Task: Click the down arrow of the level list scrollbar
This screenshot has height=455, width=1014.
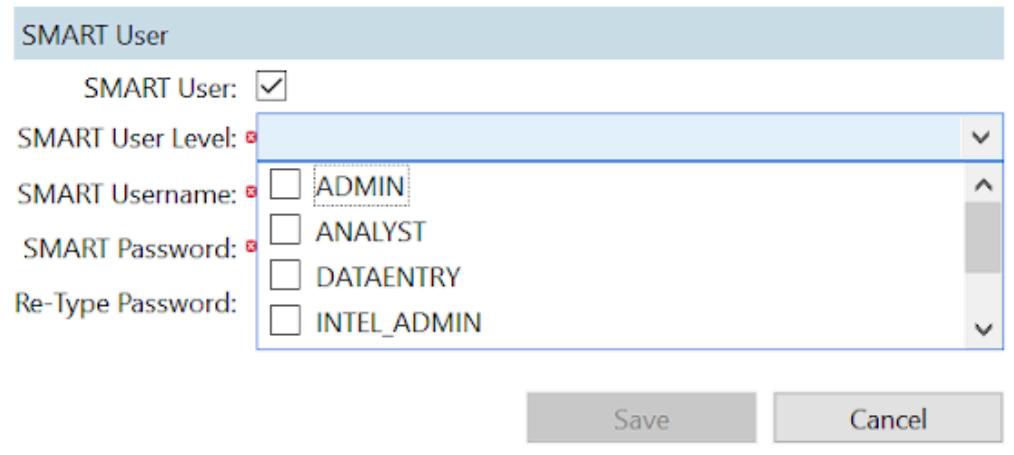Action: point(980,329)
